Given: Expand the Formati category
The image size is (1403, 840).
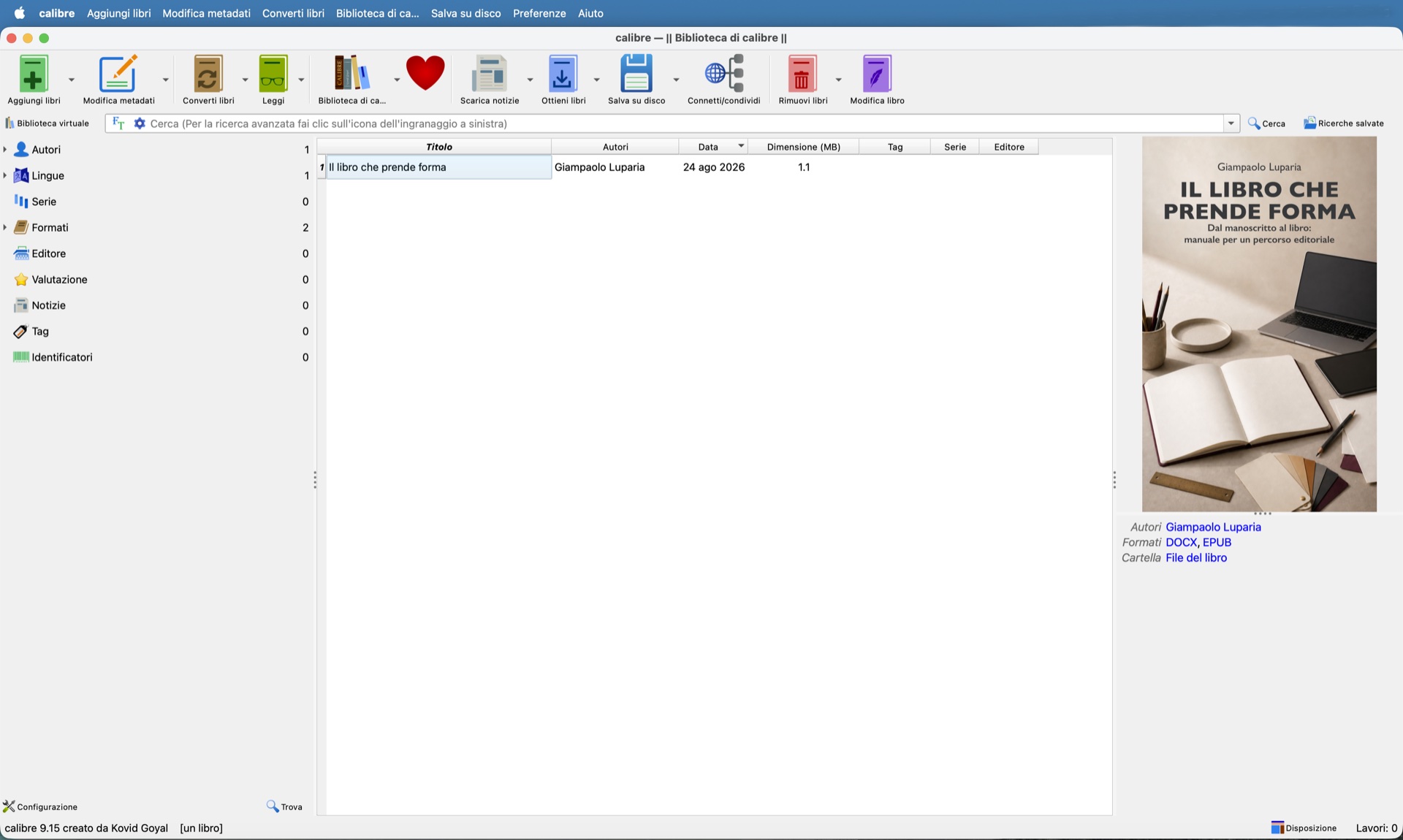Looking at the screenshot, I should click(5, 227).
